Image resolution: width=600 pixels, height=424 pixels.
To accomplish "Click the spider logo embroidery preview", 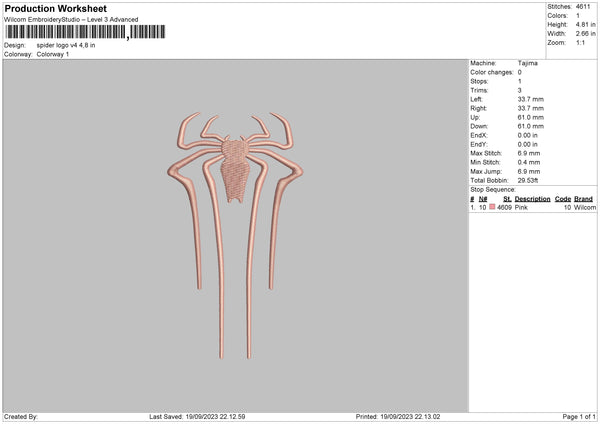I will (x=235, y=235).
